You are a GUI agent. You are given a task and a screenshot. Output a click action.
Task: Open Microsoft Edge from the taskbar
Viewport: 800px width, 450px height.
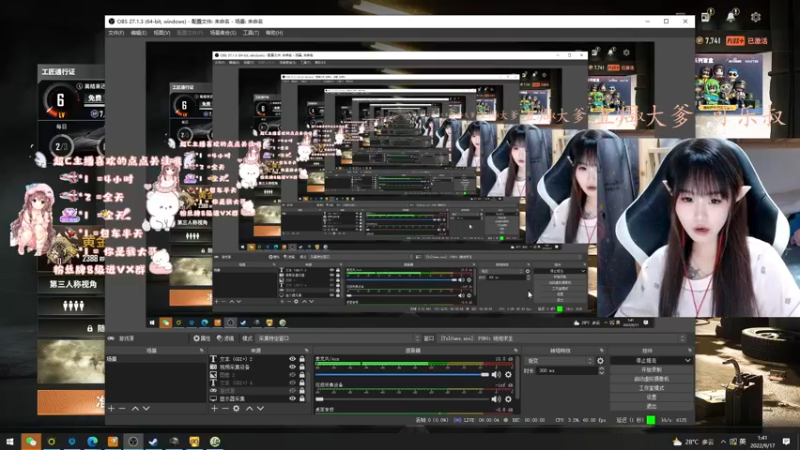[92, 441]
